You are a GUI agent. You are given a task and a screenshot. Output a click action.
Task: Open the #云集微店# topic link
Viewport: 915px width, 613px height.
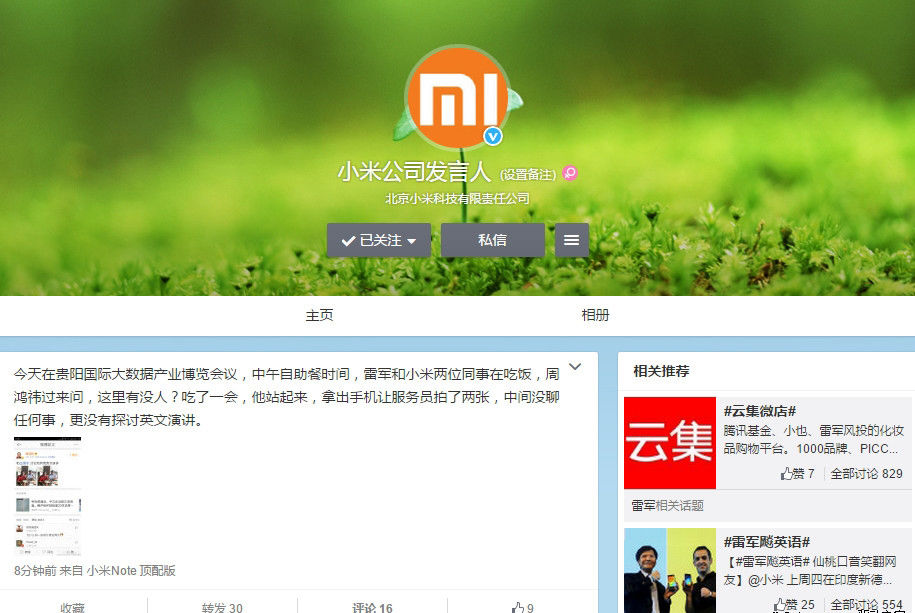click(760, 410)
